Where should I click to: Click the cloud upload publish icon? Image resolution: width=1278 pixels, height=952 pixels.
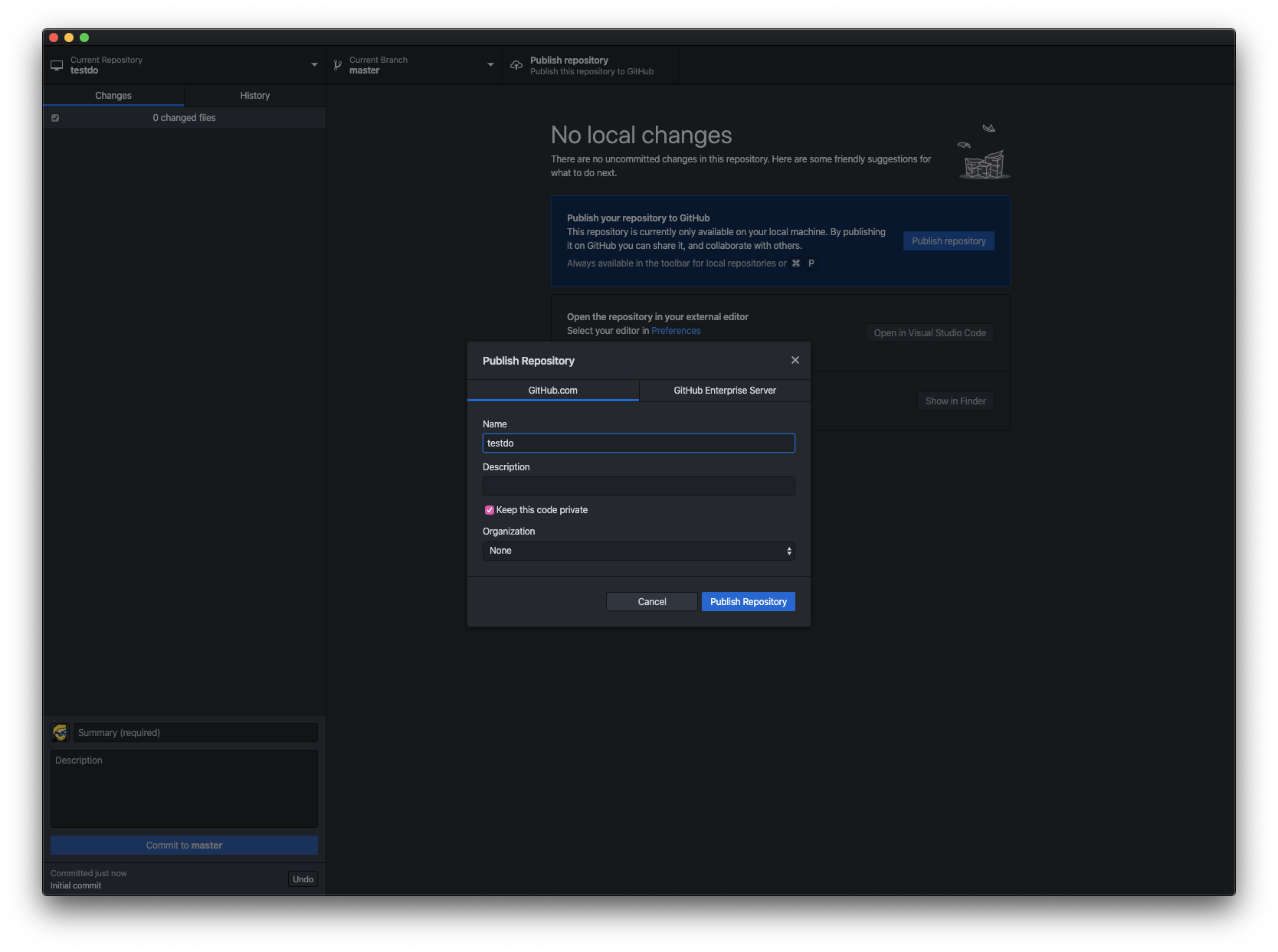(516, 65)
